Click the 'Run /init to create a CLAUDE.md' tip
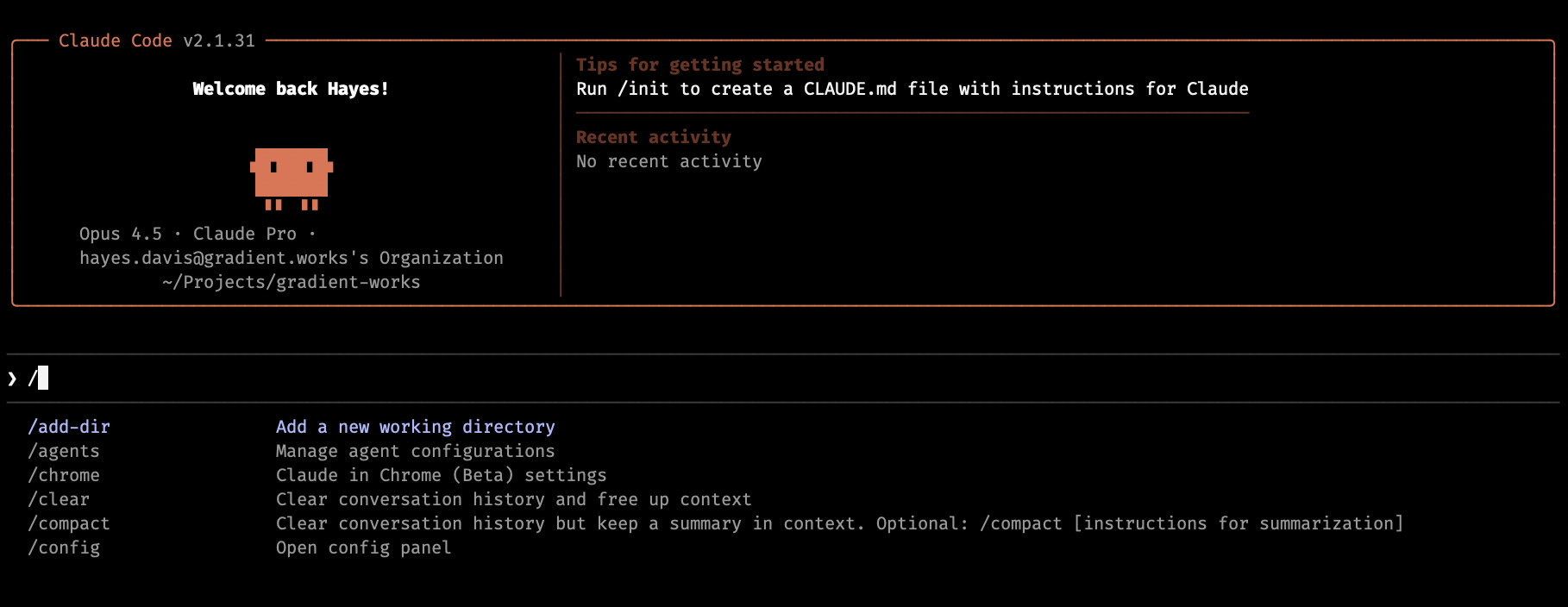Image resolution: width=1568 pixels, height=607 pixels. click(913, 89)
